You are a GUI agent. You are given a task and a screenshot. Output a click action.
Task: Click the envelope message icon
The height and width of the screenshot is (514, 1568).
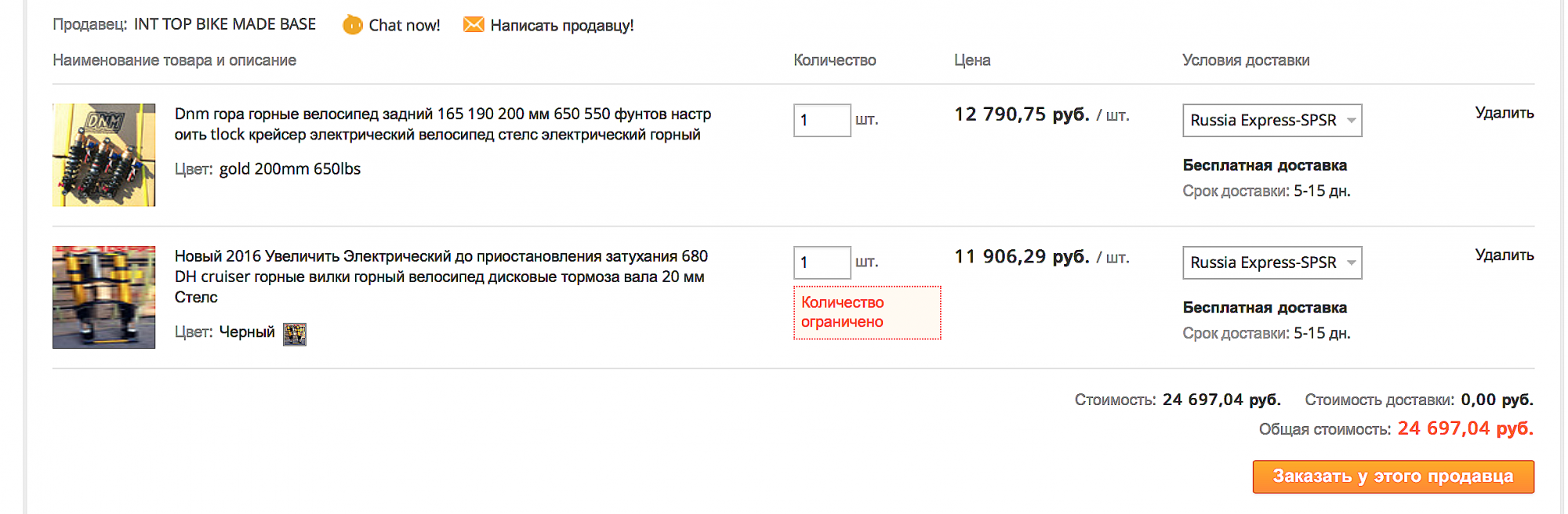[x=474, y=24]
